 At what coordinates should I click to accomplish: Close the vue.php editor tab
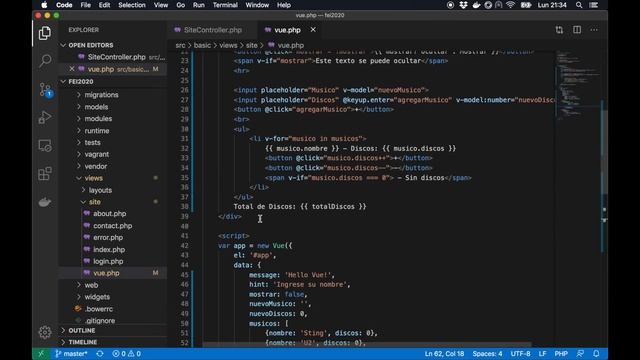tap(313, 30)
